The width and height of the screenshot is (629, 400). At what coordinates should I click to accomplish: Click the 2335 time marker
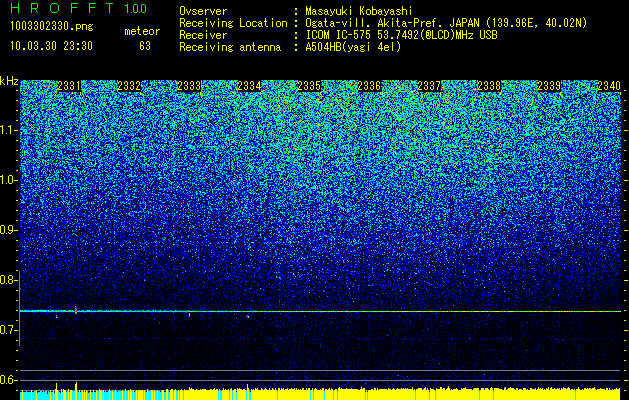tap(309, 86)
